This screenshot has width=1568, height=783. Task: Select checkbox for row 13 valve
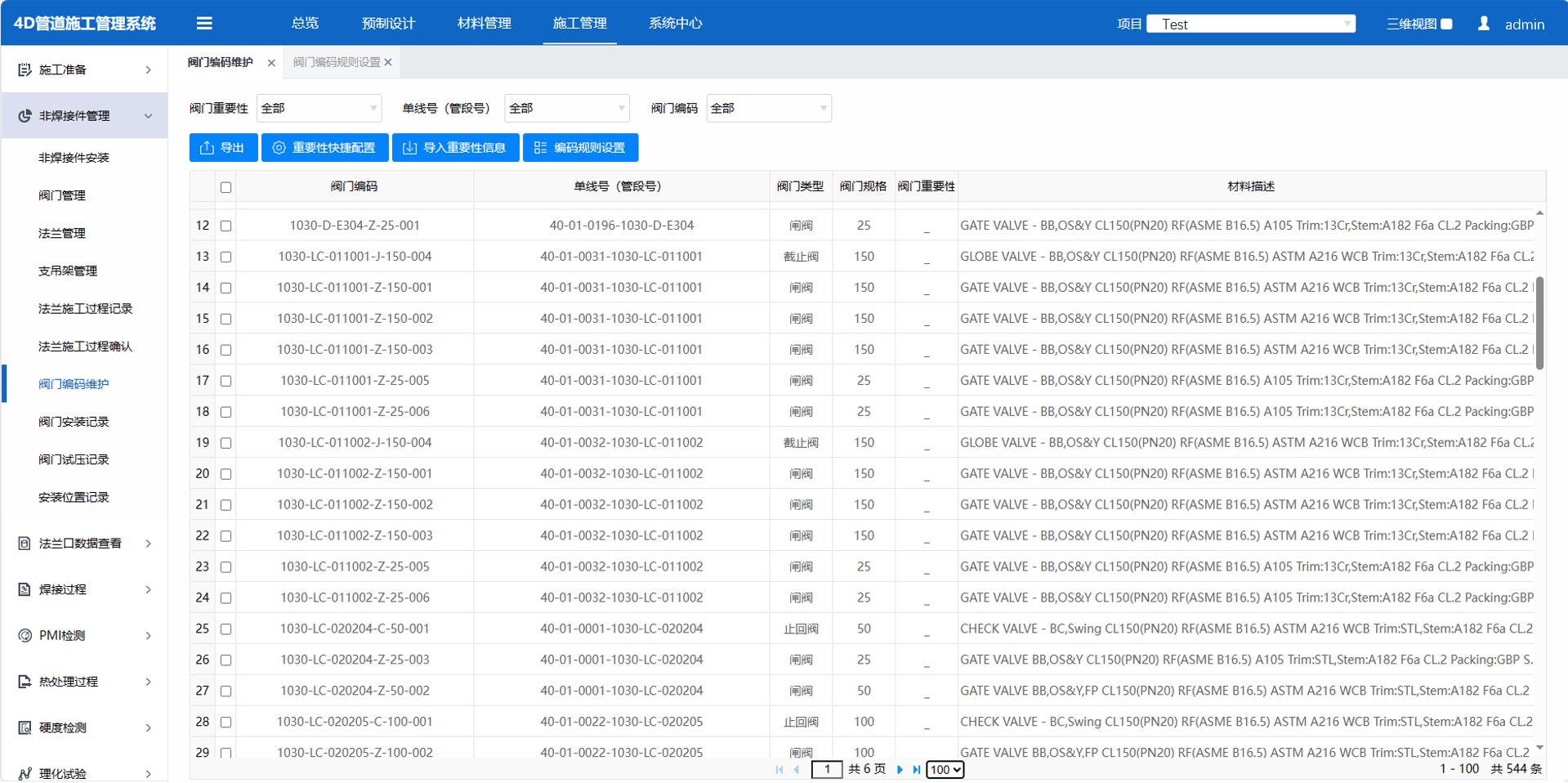tap(226, 257)
